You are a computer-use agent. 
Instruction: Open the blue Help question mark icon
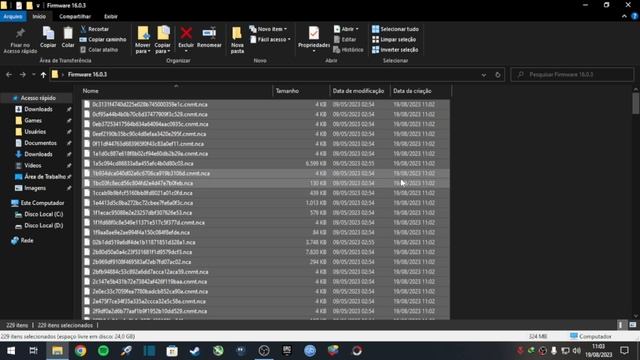(x=635, y=16)
